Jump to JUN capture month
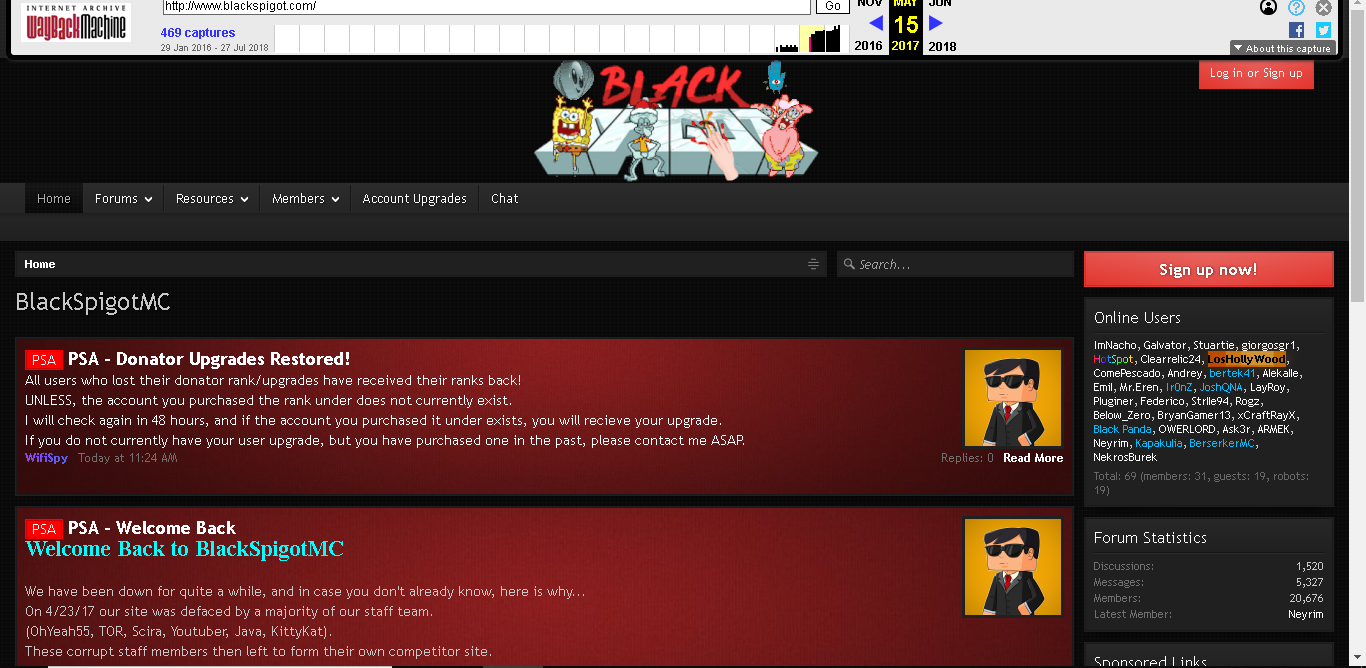This screenshot has width=1366, height=668. click(x=940, y=4)
